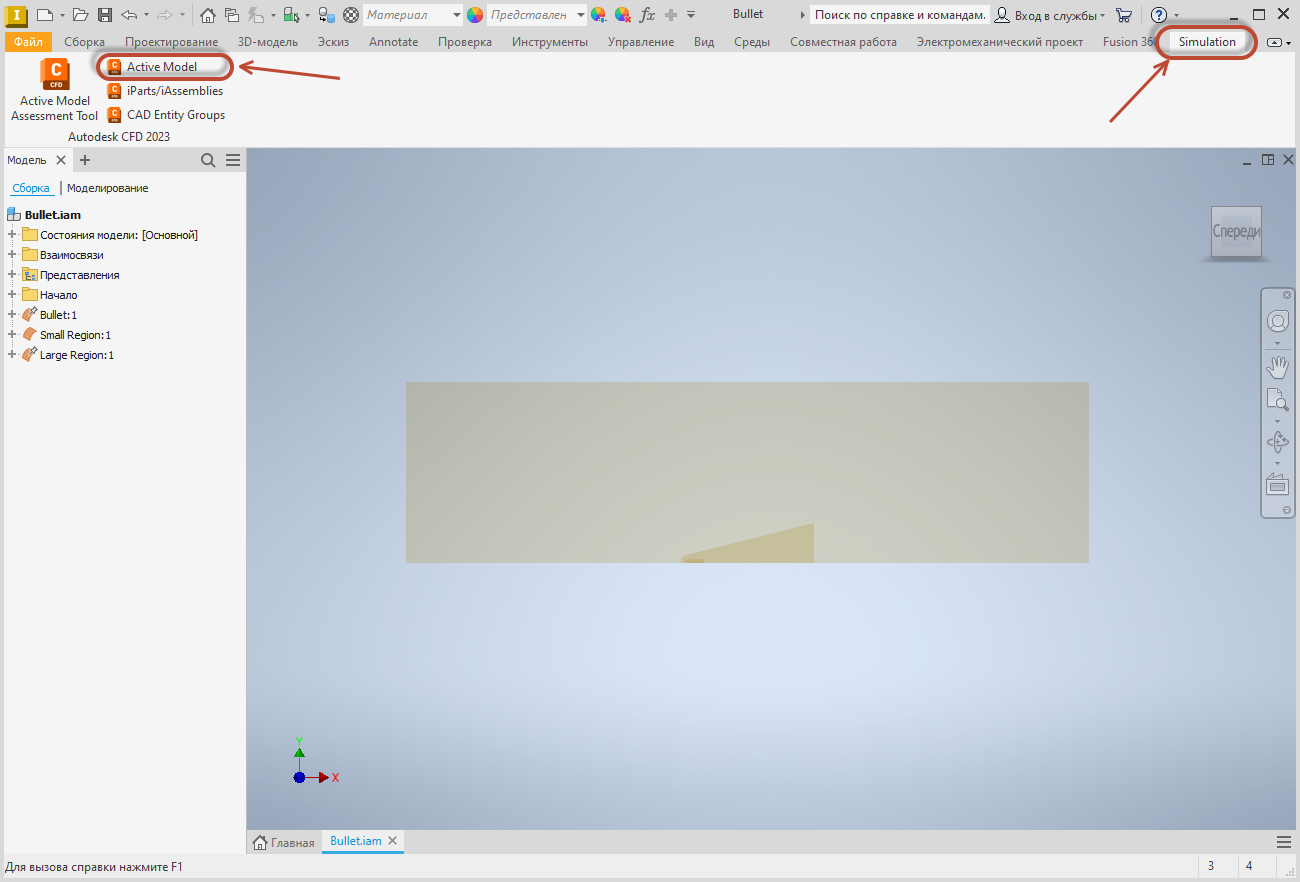1300x882 pixels.
Task: Select Bullet.iam root in the model tree
Action: [52, 215]
